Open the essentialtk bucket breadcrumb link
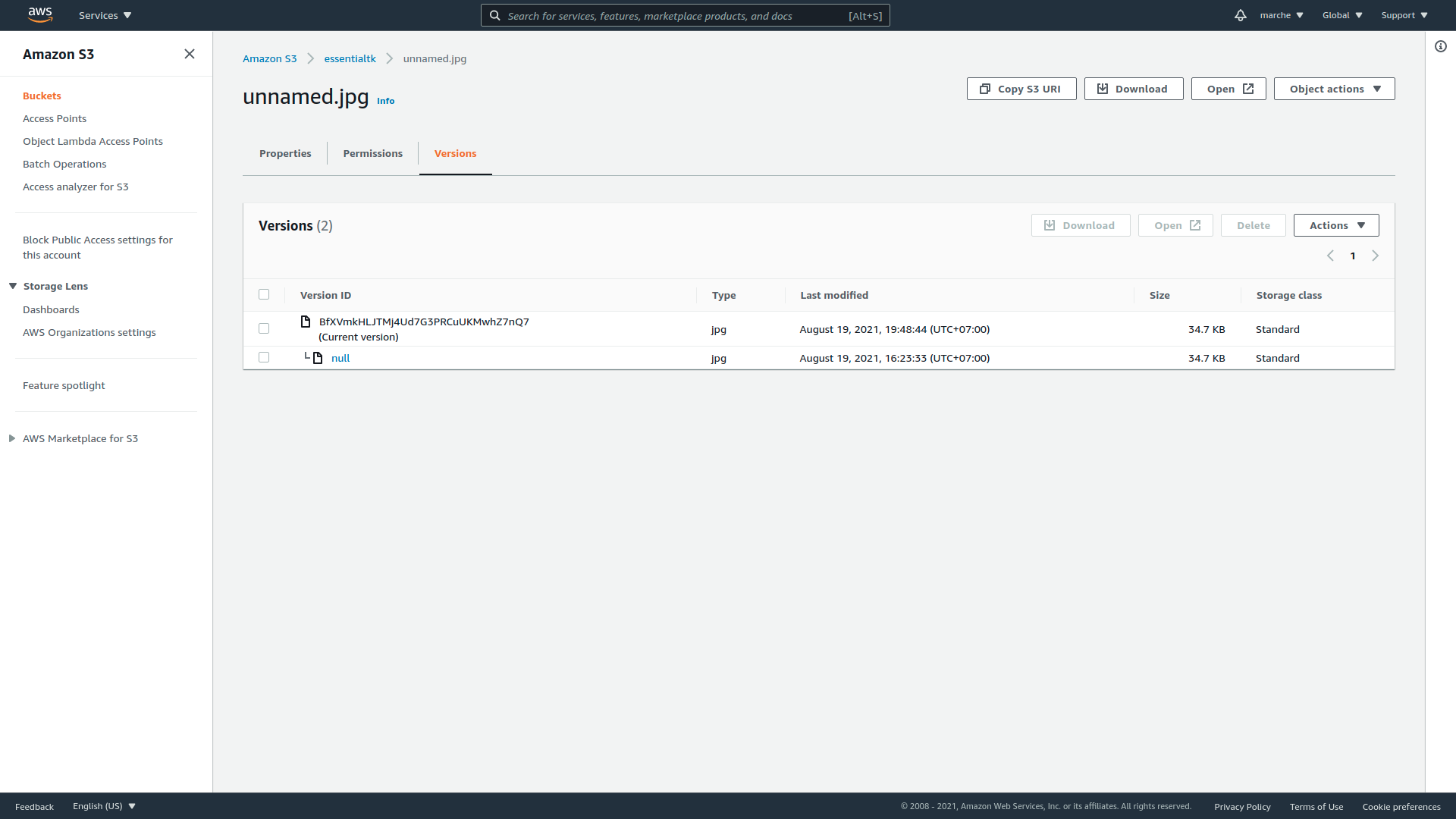1456x819 pixels. click(x=350, y=58)
